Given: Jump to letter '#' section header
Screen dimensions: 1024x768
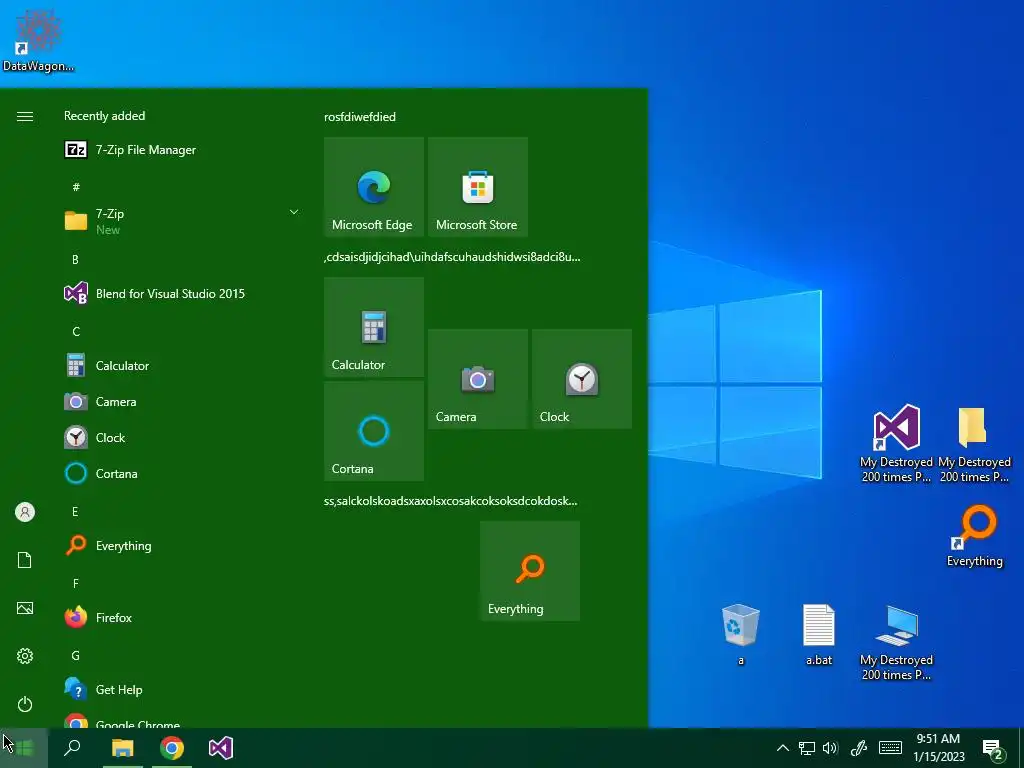Looking at the screenshot, I should (76, 187).
